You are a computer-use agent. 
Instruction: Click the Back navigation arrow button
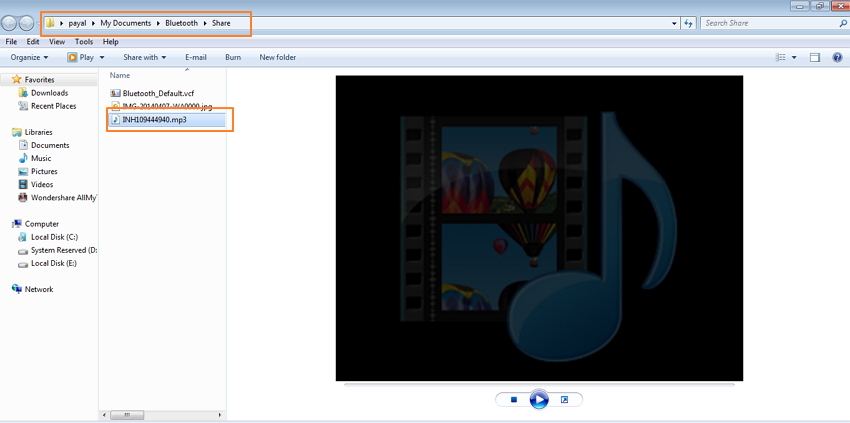[11, 23]
